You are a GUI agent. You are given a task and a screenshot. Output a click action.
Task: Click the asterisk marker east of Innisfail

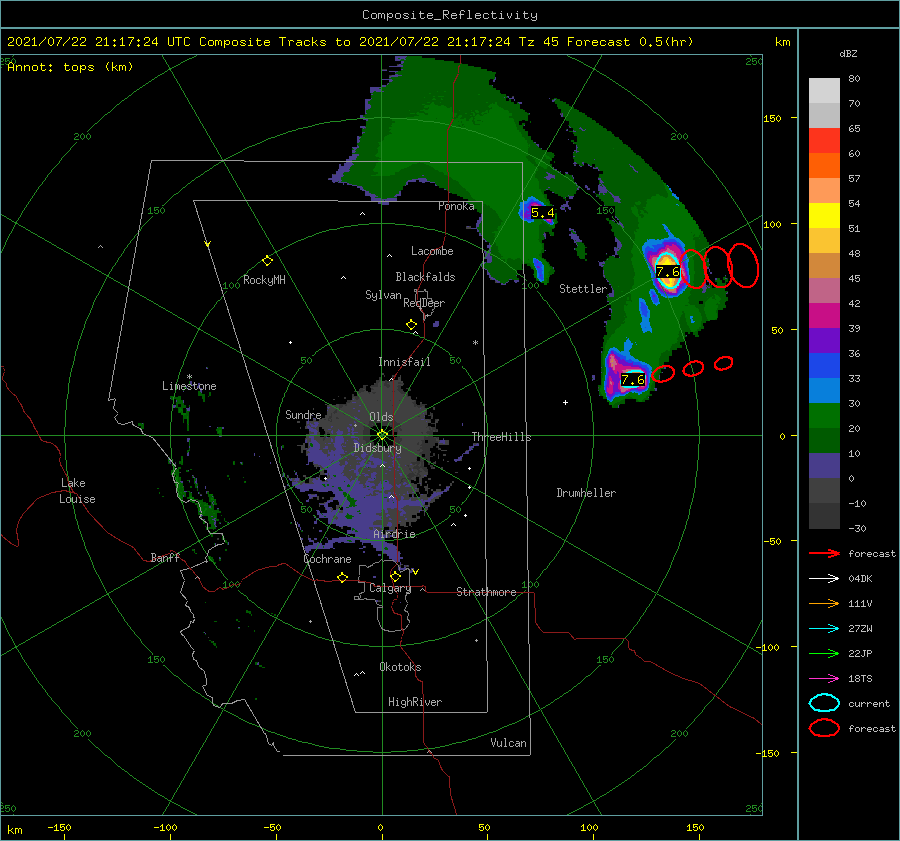point(475,343)
